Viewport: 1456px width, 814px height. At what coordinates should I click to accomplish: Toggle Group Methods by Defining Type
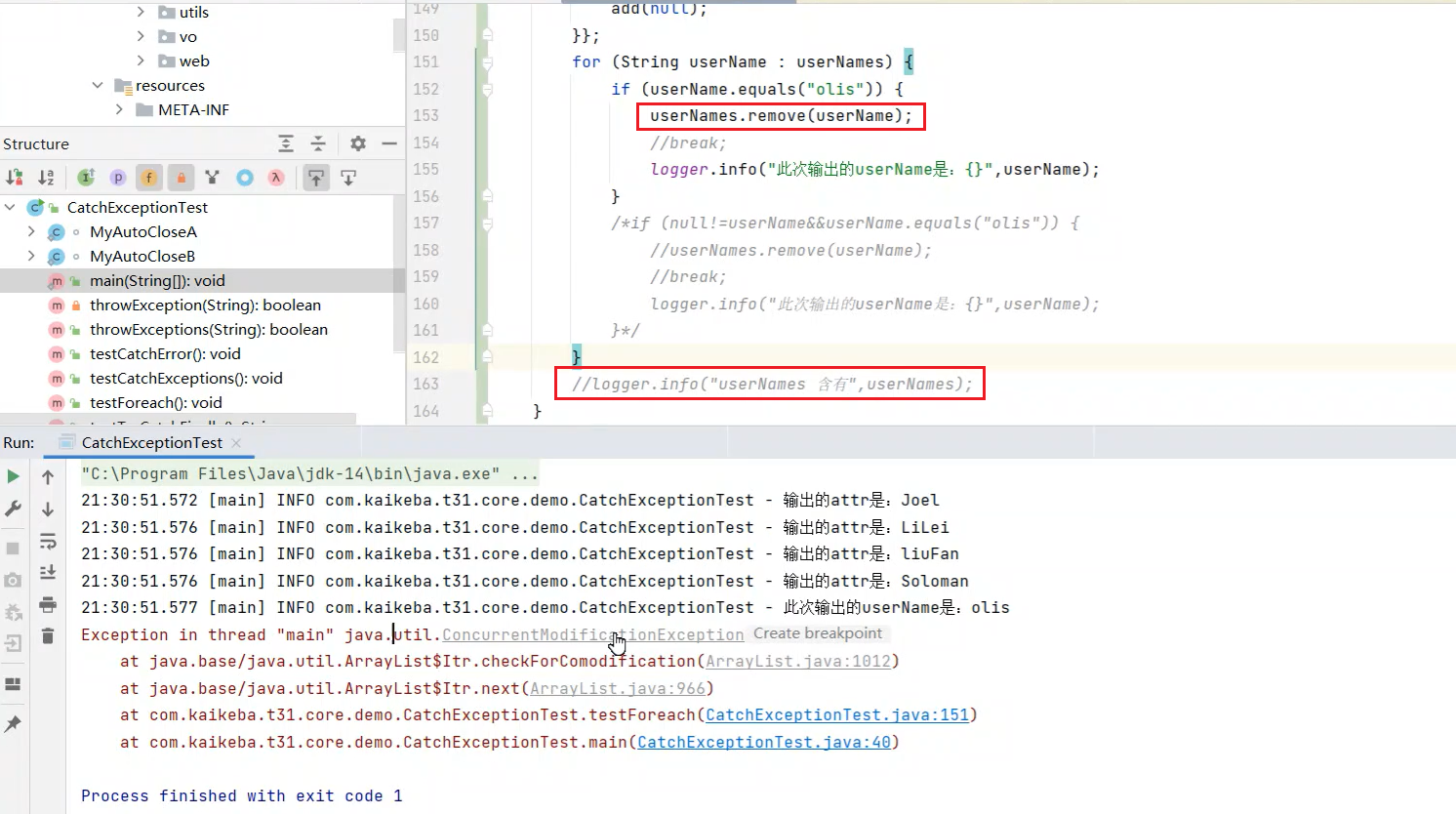pos(213,178)
